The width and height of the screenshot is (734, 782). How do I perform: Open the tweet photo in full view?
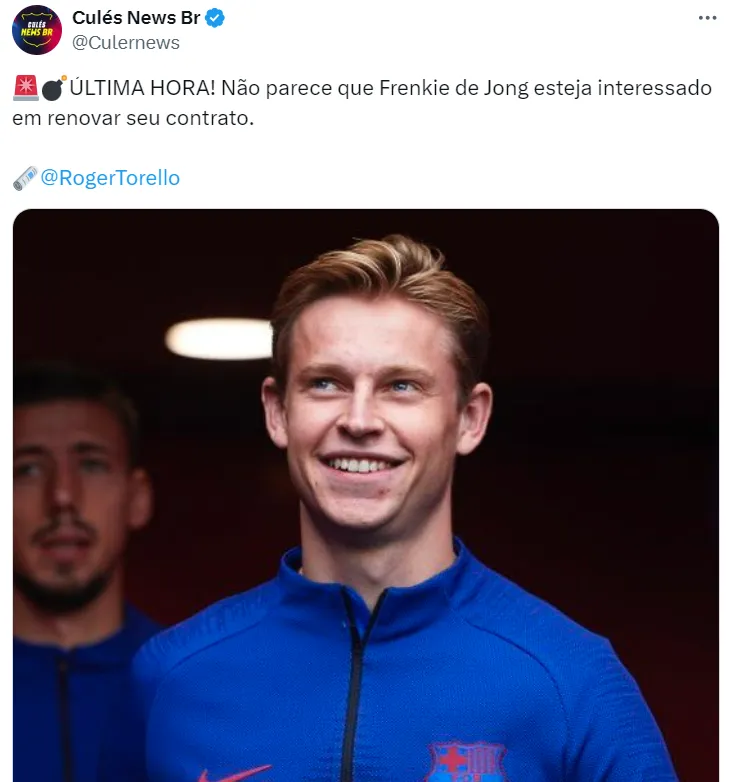(x=366, y=495)
